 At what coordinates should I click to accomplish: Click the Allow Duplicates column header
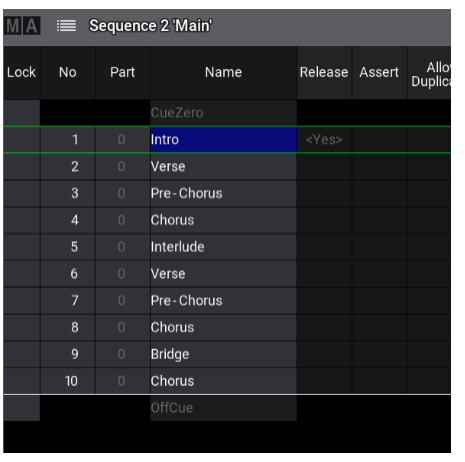tap(429, 72)
